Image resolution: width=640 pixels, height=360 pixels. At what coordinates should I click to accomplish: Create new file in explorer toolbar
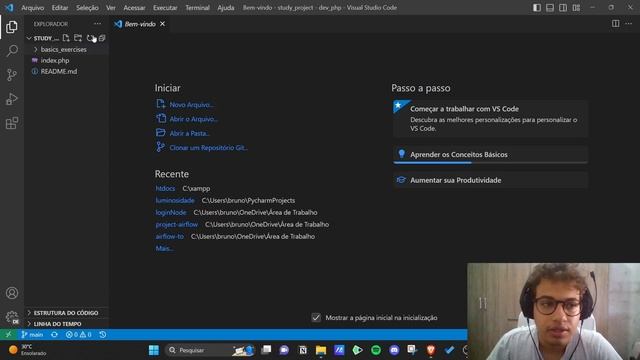(66, 38)
